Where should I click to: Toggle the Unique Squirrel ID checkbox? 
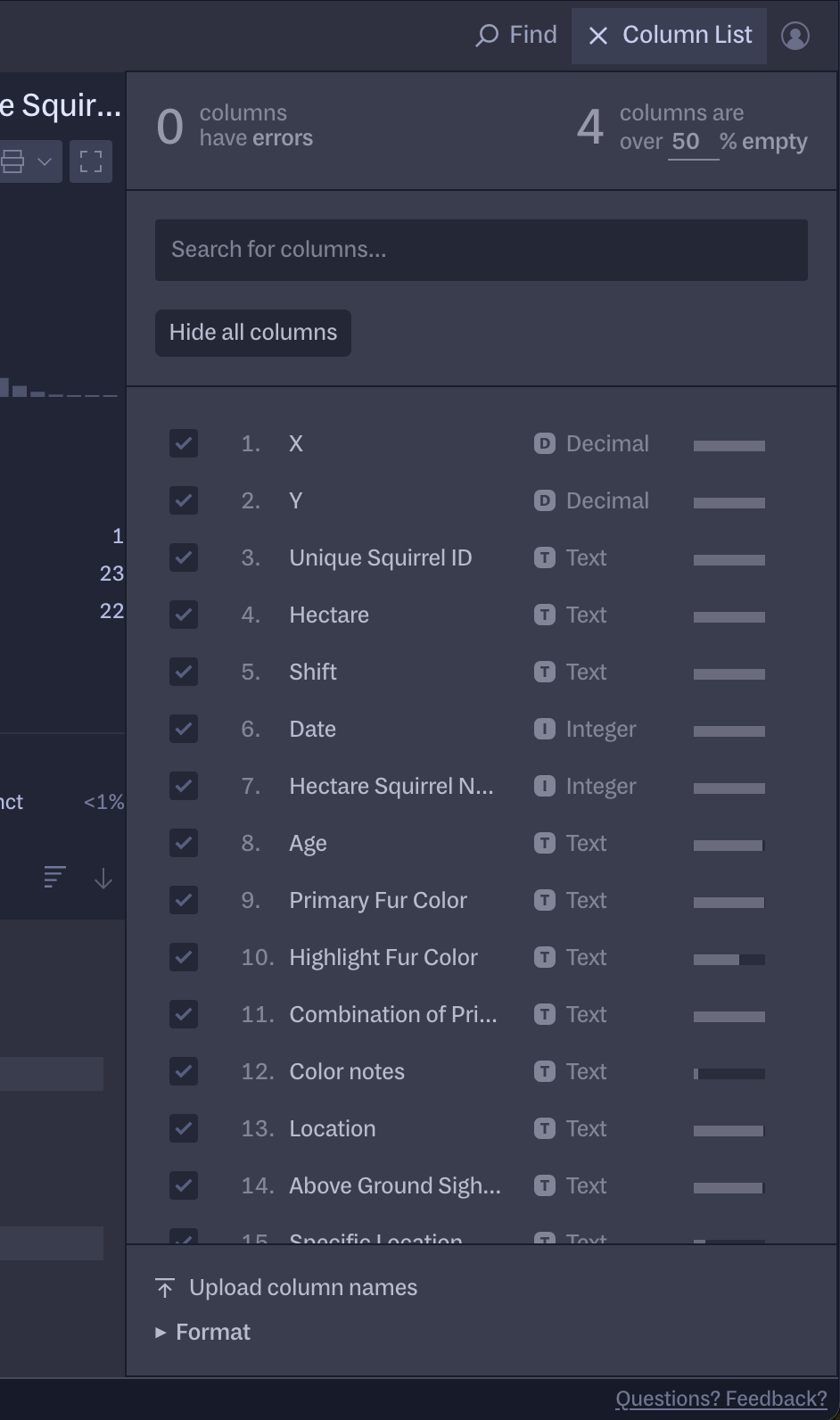184,557
